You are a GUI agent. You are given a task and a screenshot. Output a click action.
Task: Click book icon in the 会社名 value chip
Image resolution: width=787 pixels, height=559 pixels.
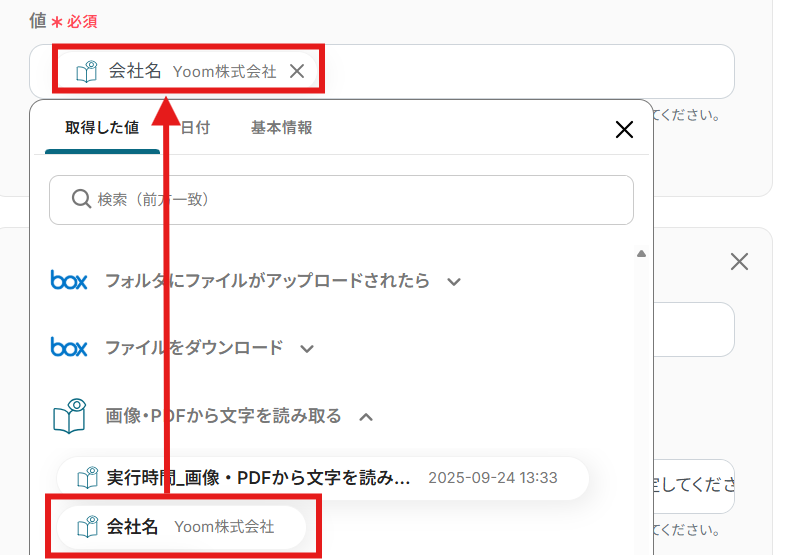pos(86,71)
